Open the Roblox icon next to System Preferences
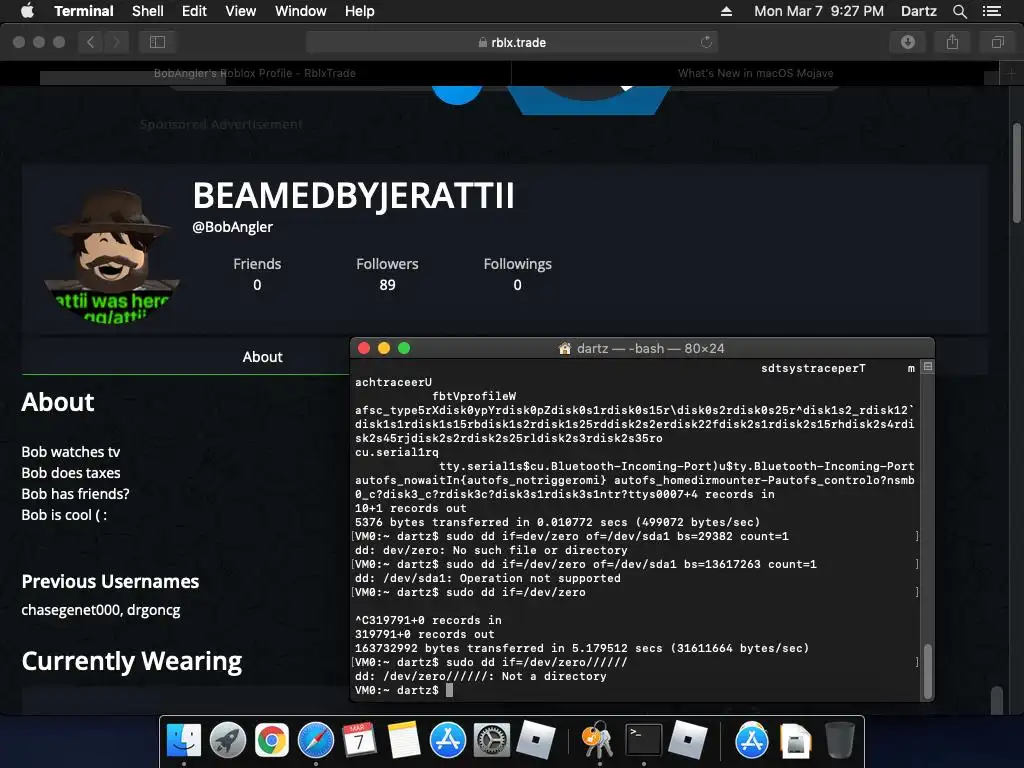Screen dimensions: 1024x768 [x=536, y=741]
